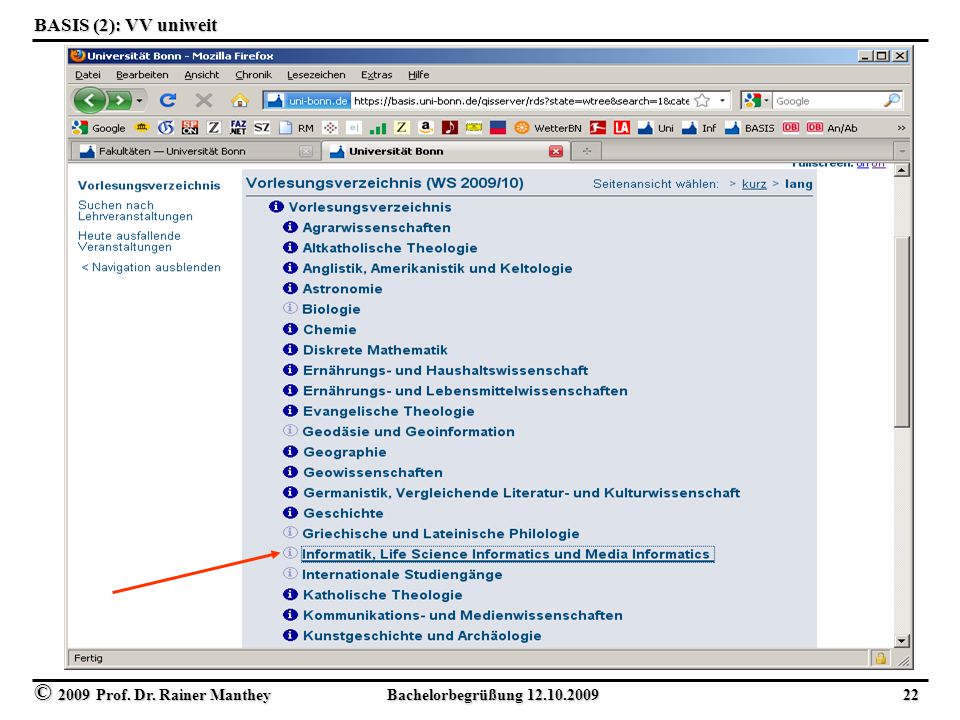Image resolution: width=960 pixels, height=720 pixels.
Task: Open the Bearbeiten menu
Action: click(142, 75)
